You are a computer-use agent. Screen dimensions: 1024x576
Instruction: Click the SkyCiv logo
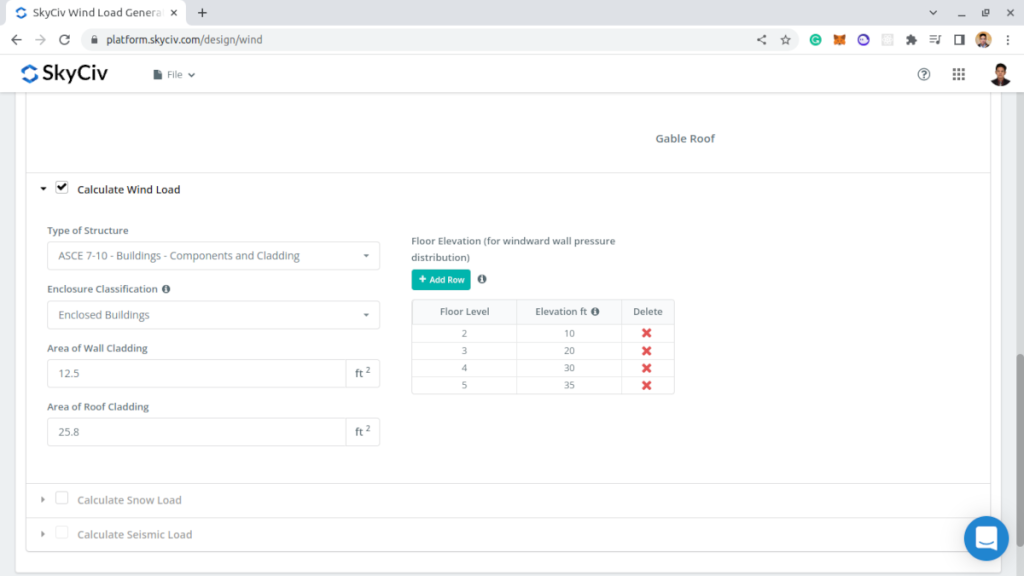click(64, 74)
